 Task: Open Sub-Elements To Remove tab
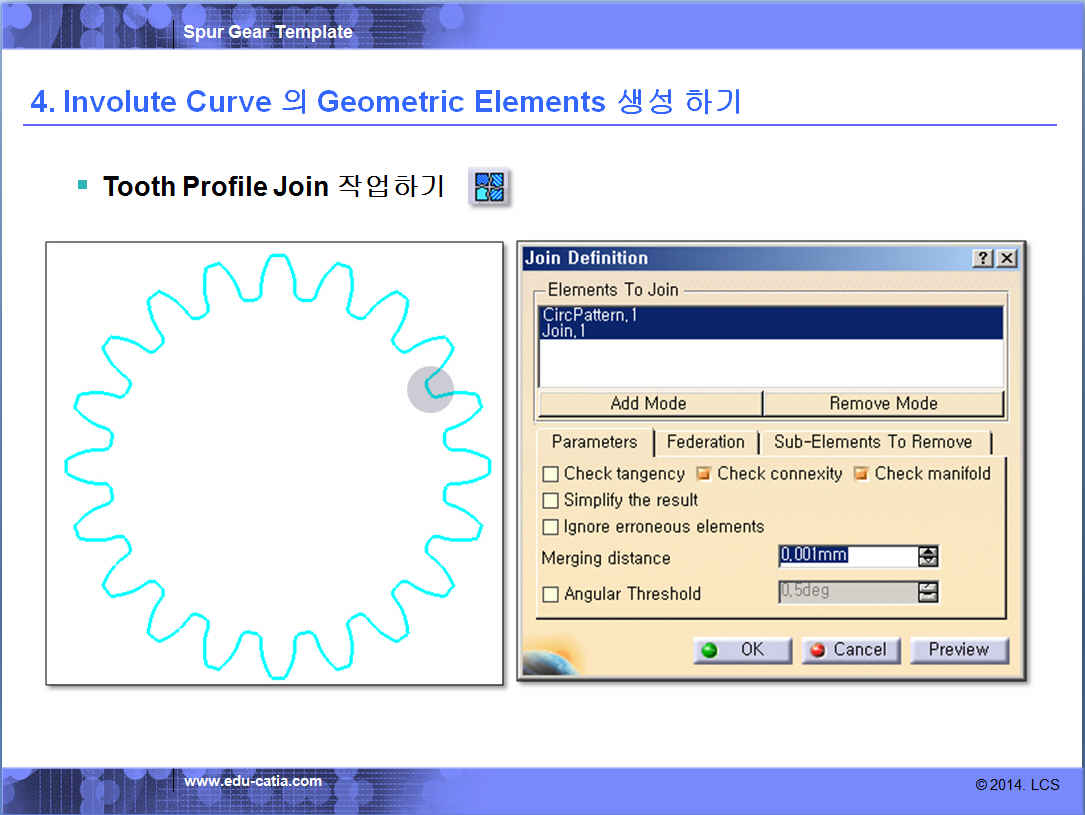tap(872, 442)
